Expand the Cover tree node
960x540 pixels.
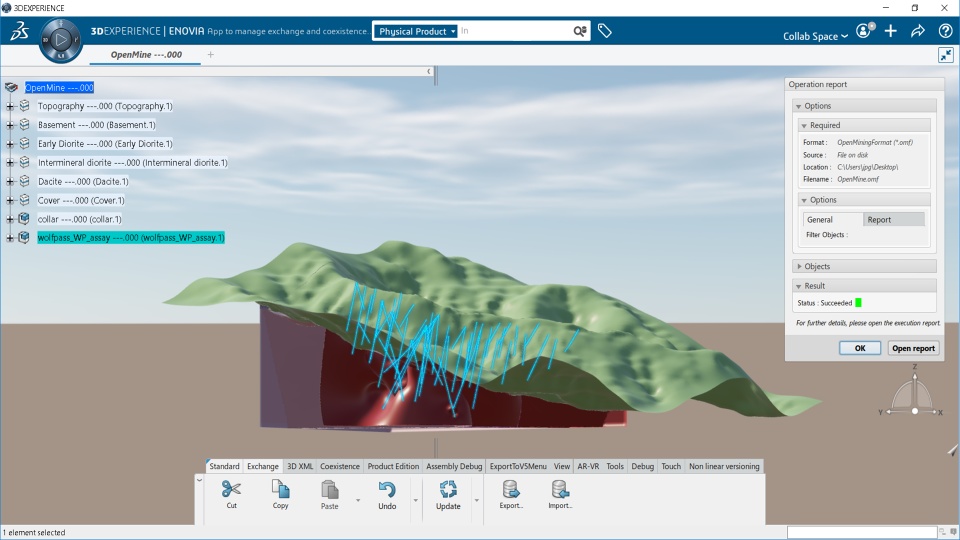[10, 201]
